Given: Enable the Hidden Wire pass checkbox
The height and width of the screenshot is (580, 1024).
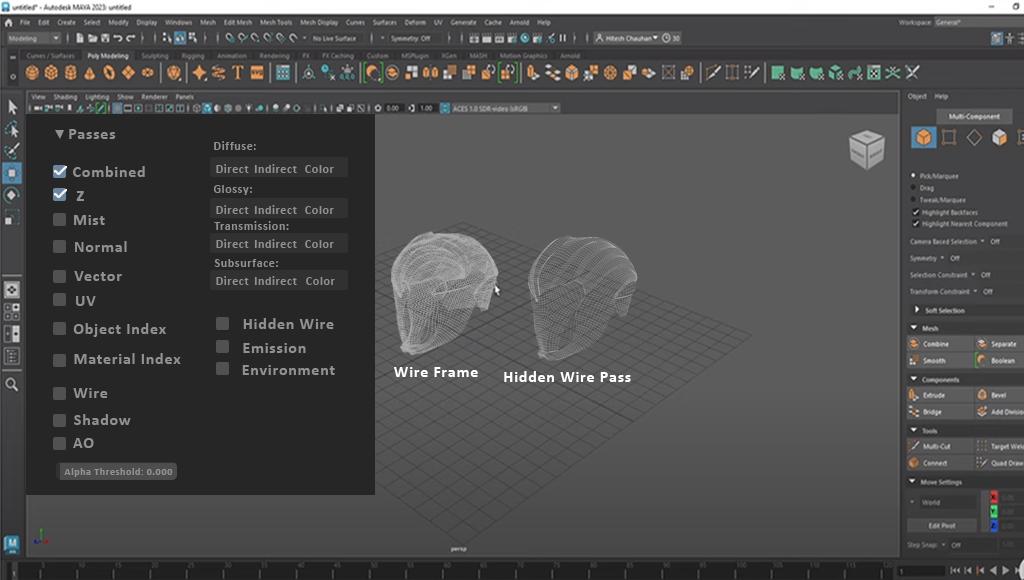Looking at the screenshot, I should click(221, 323).
